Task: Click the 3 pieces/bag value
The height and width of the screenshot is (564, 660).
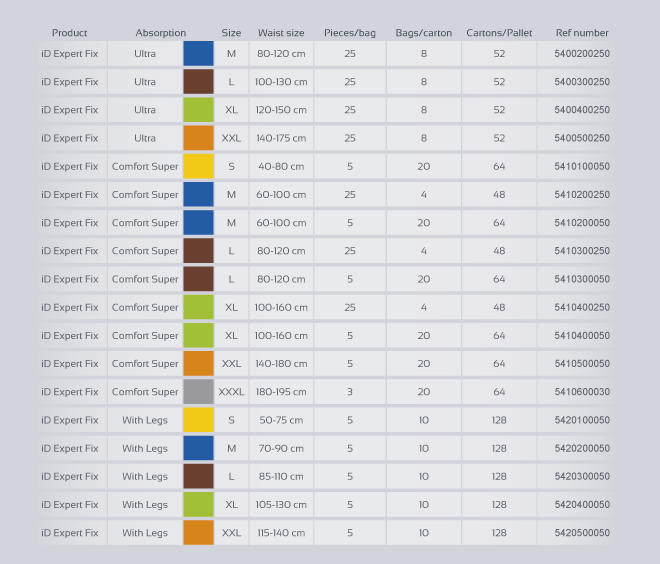Action: [x=350, y=392]
